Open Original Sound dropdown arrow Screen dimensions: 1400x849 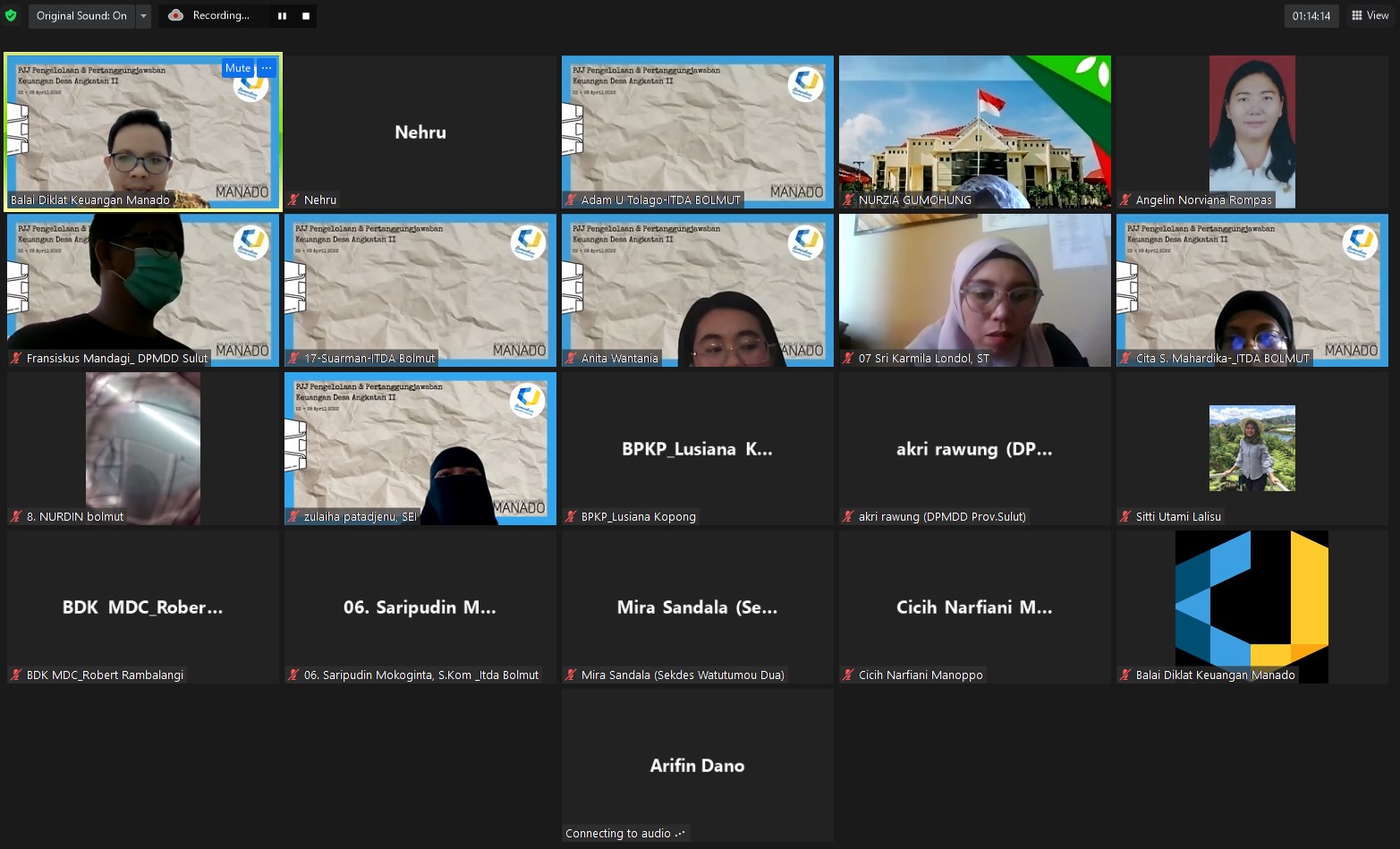tap(143, 16)
